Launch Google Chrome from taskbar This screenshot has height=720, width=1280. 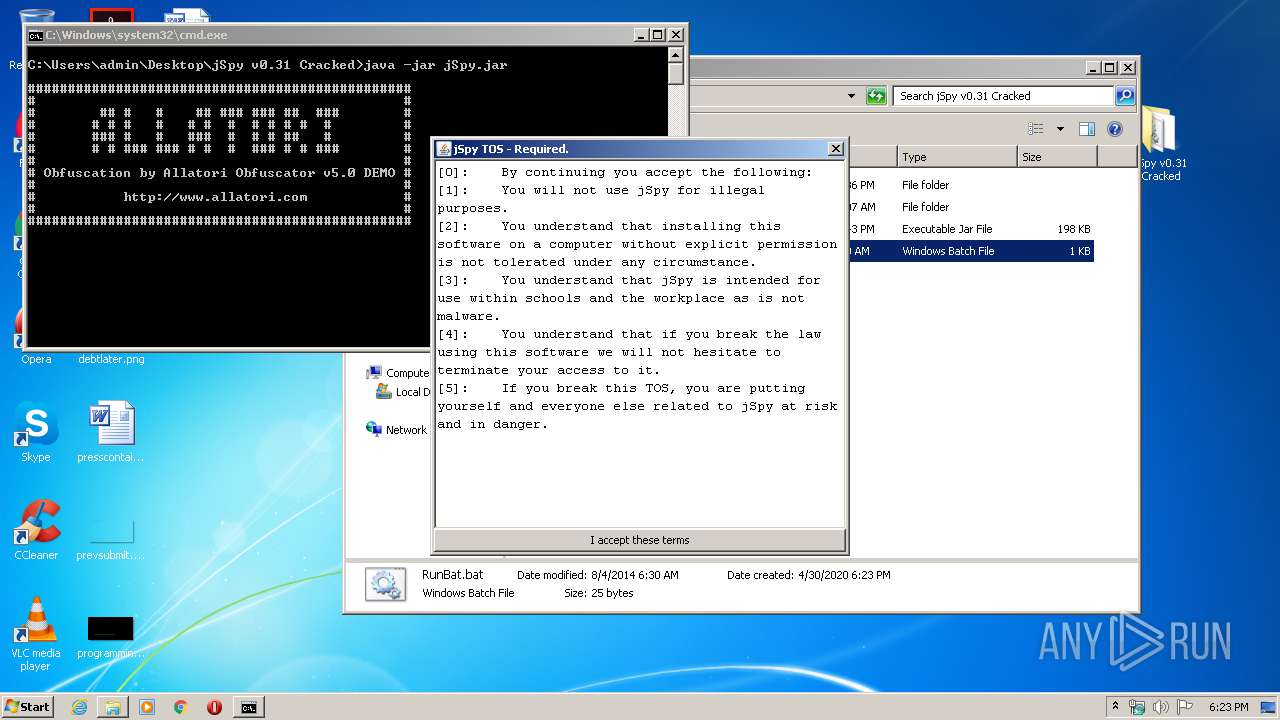pyautogui.click(x=181, y=707)
